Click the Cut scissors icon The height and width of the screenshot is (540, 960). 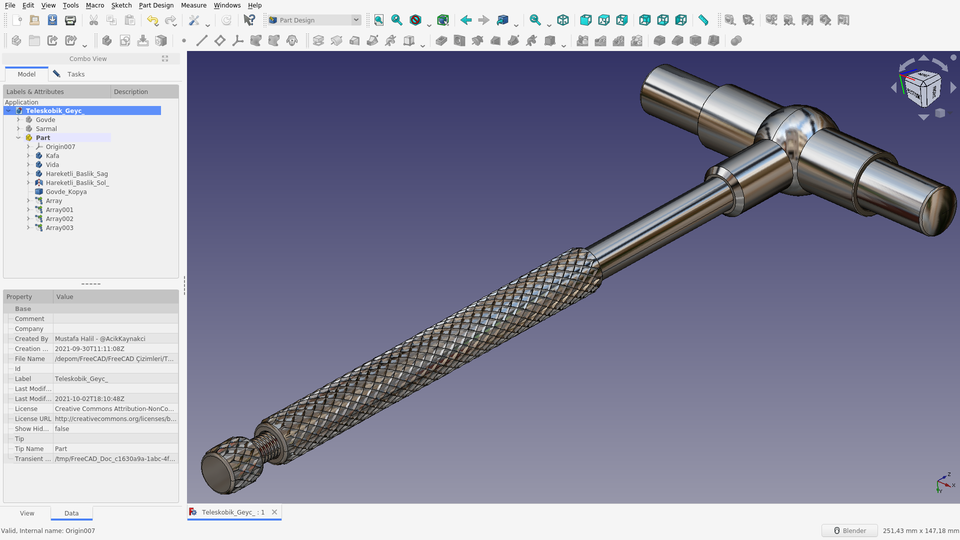coord(94,20)
